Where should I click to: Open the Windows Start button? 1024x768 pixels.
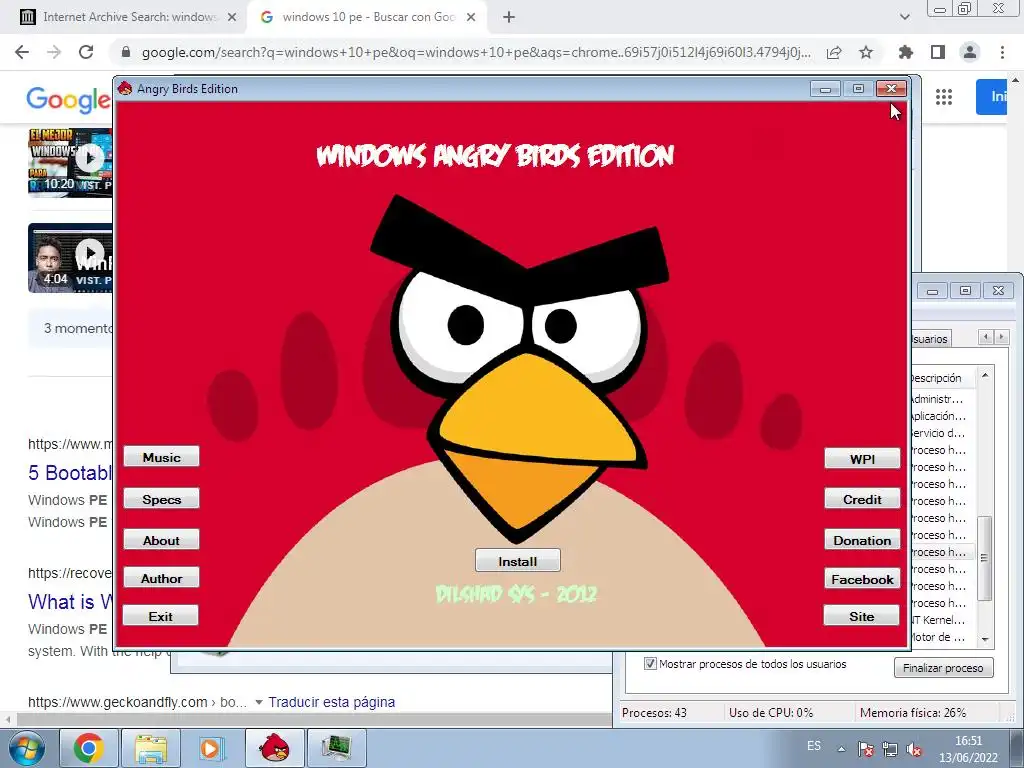click(27, 748)
